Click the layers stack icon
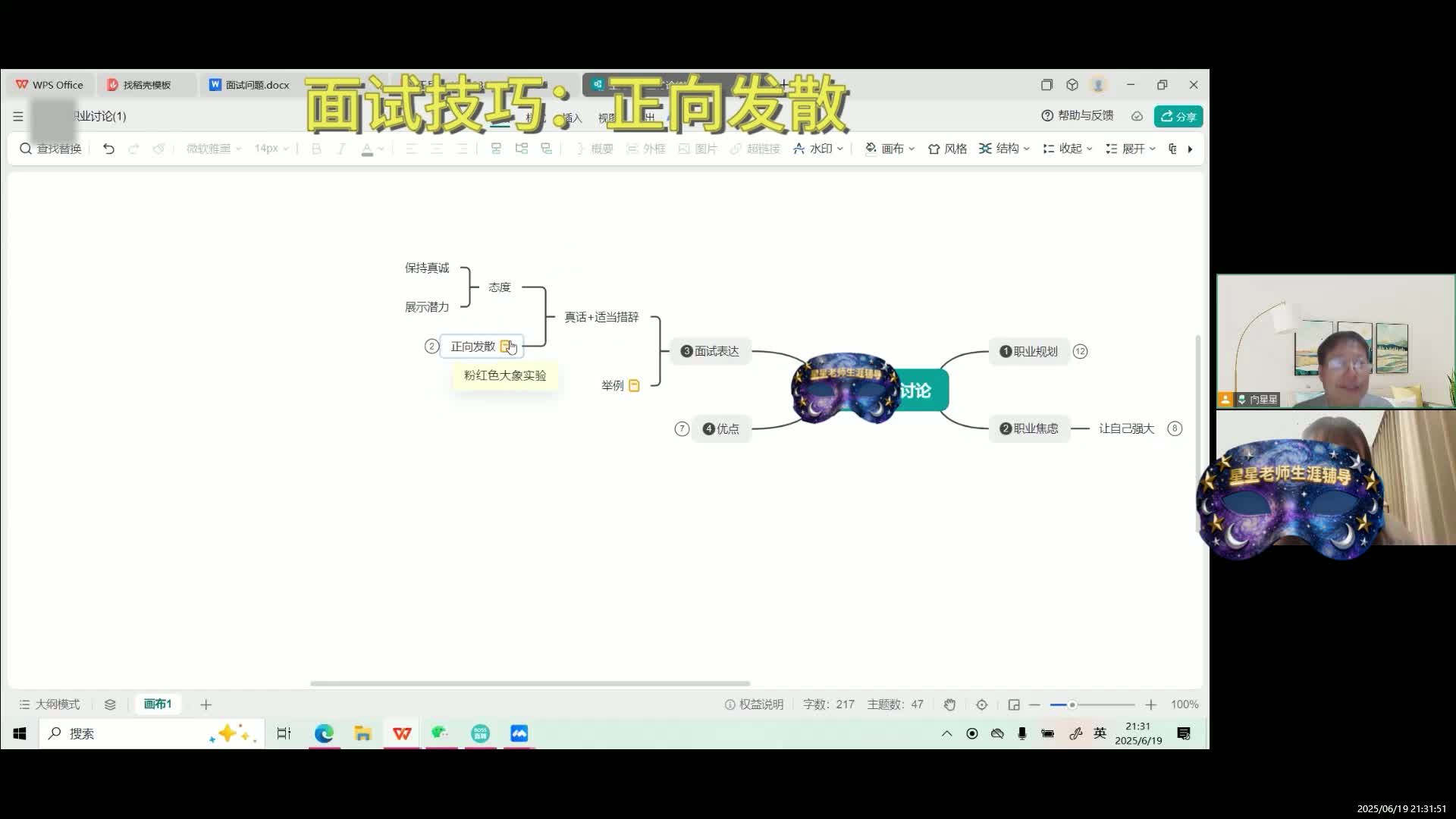Viewport: 1456px width, 819px height. tap(110, 704)
